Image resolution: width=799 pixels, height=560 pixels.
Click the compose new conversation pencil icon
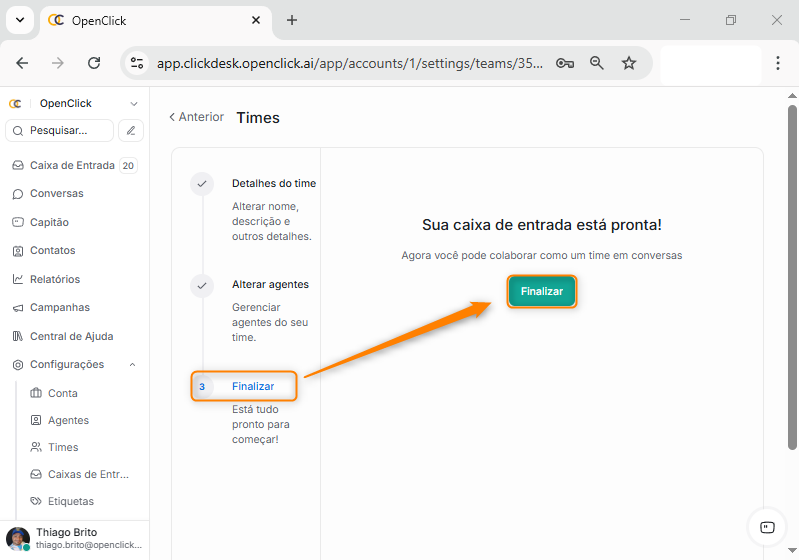coord(131,130)
